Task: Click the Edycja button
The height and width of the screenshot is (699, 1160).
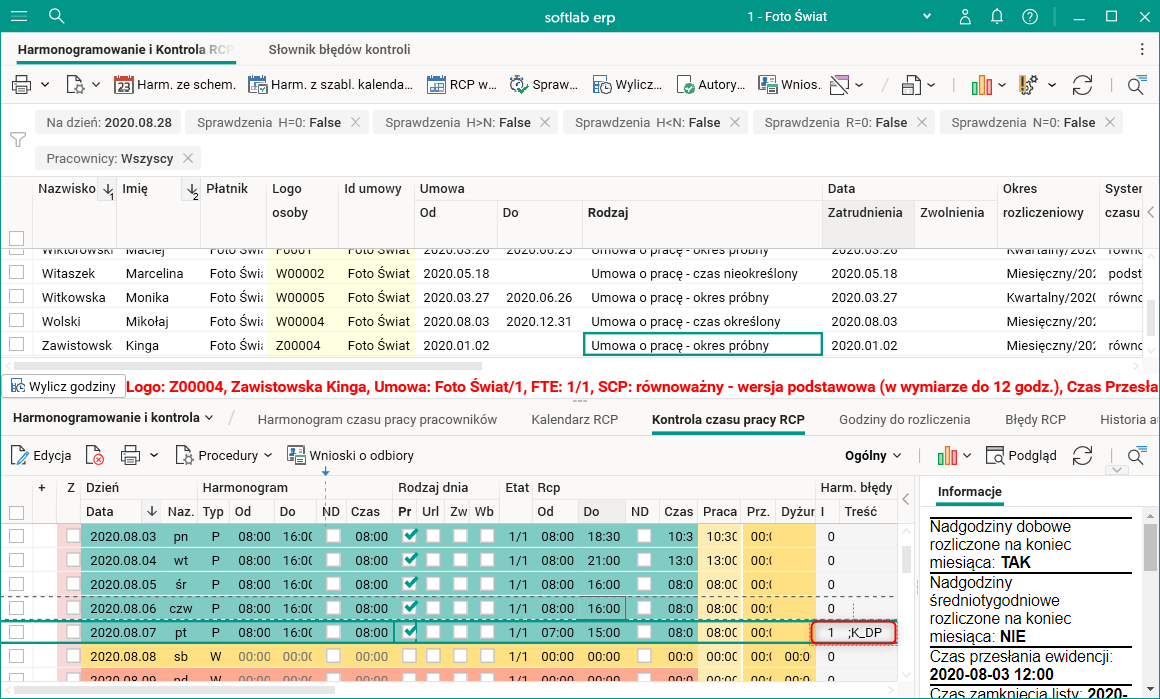Action: coord(41,455)
